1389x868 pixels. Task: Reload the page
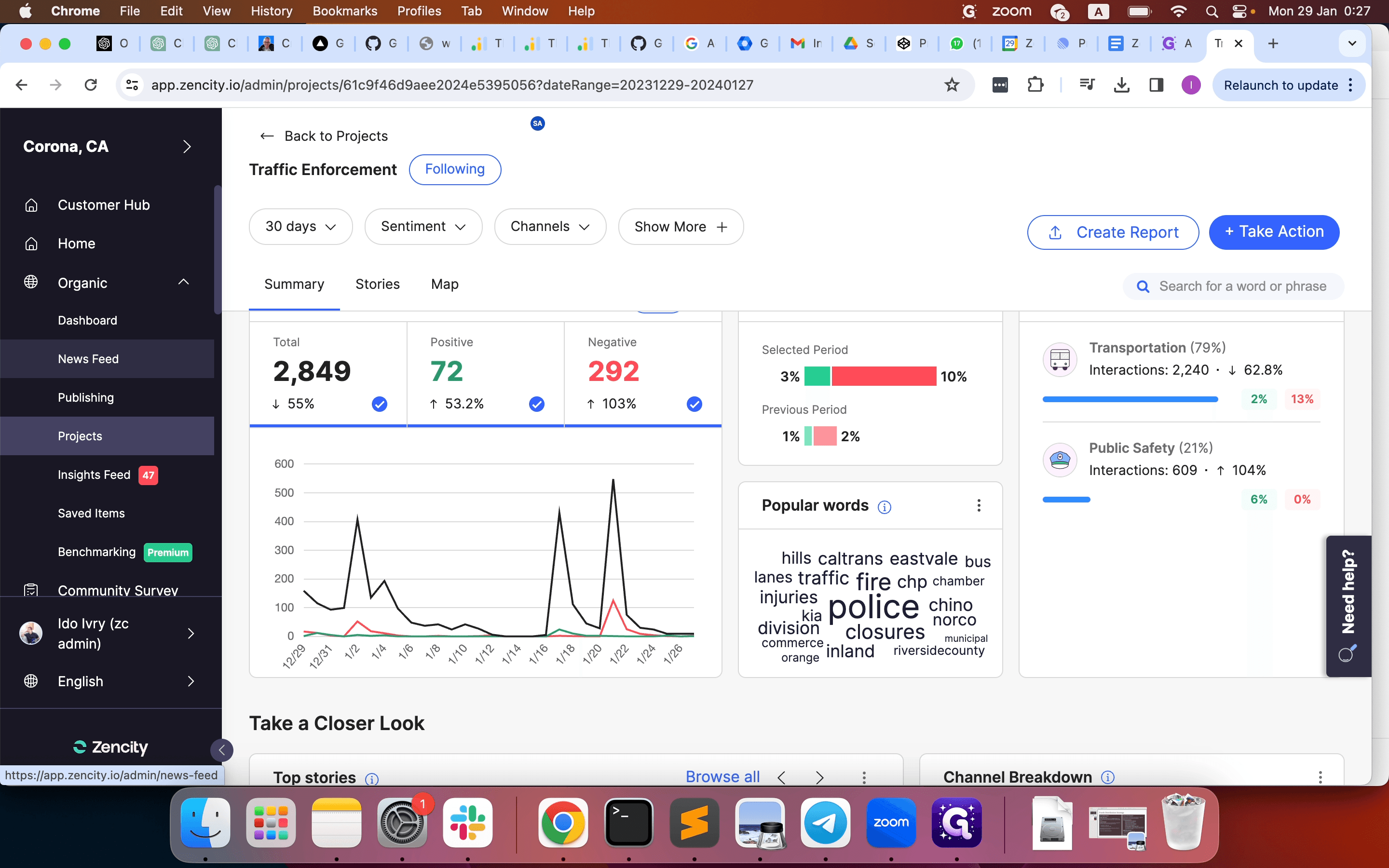click(91, 85)
